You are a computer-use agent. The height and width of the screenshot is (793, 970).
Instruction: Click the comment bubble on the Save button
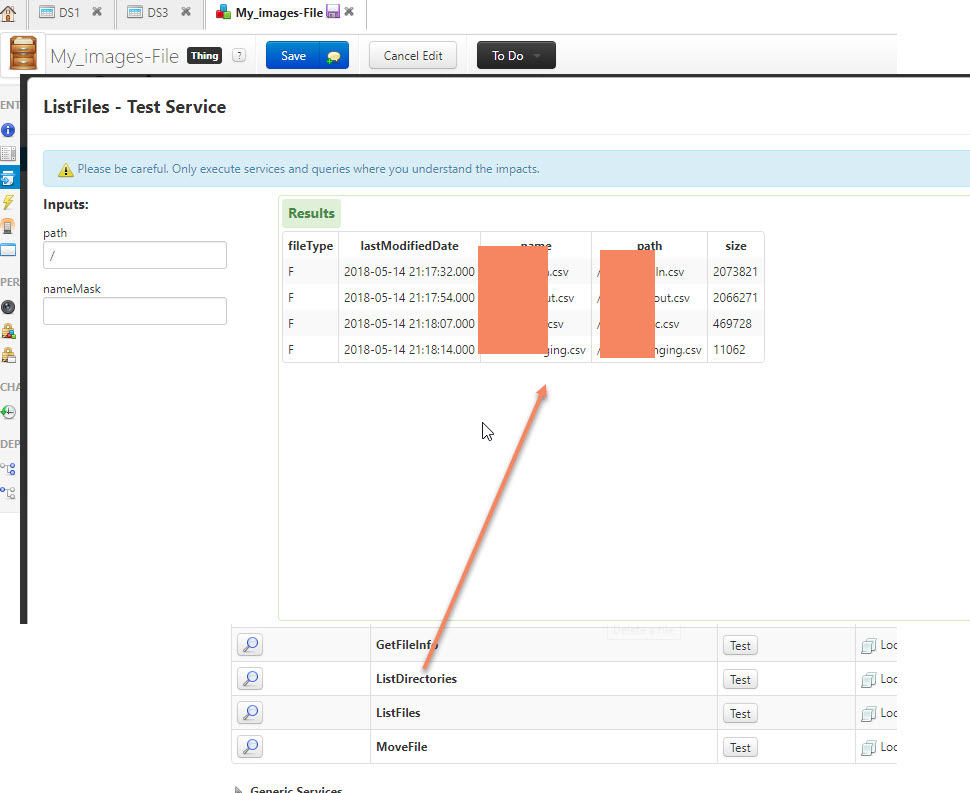click(334, 55)
